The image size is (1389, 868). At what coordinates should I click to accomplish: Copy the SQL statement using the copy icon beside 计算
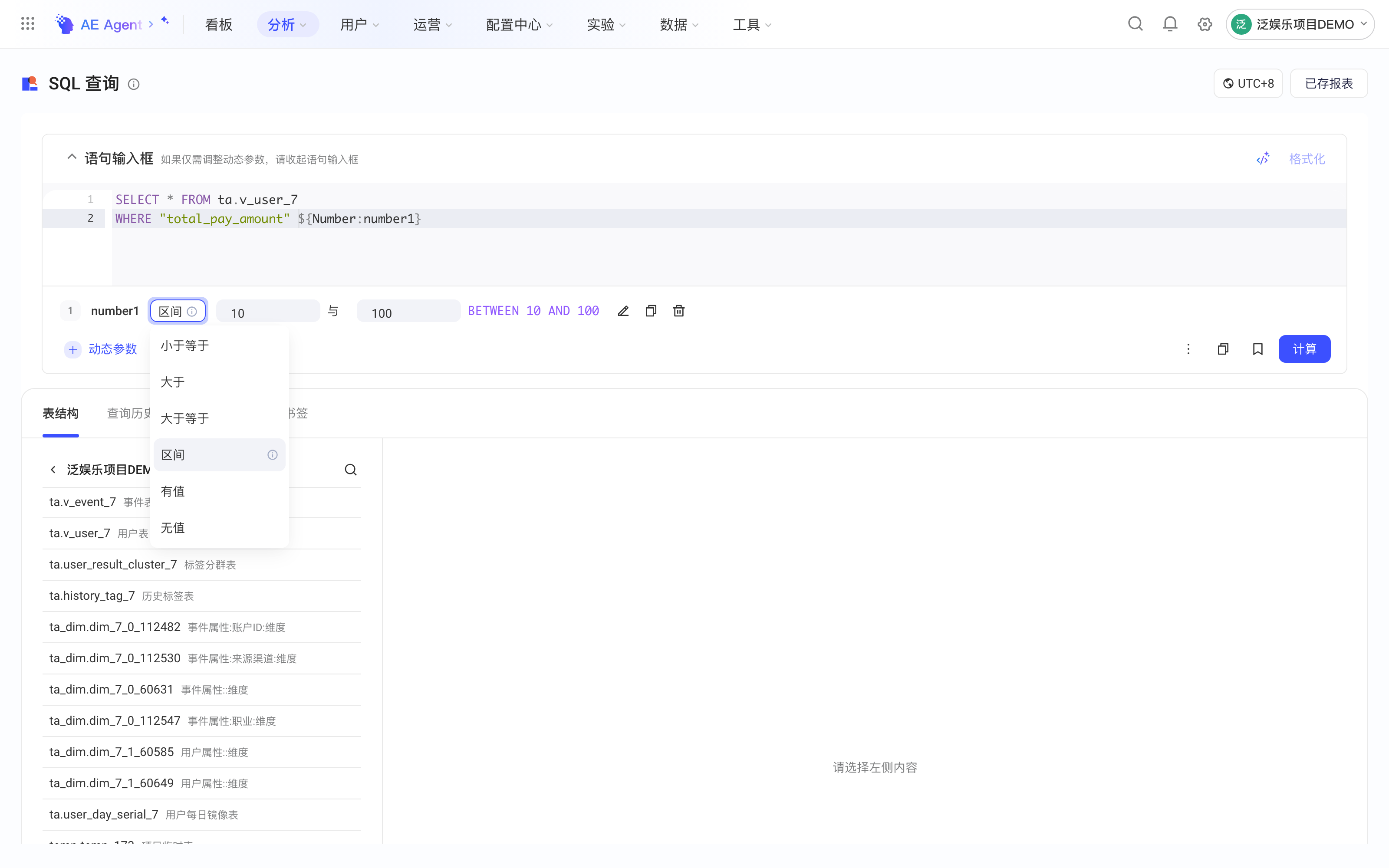pos(1223,349)
